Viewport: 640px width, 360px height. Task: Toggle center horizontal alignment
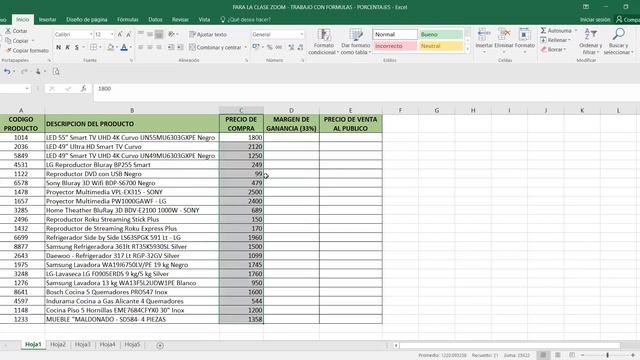click(150, 47)
